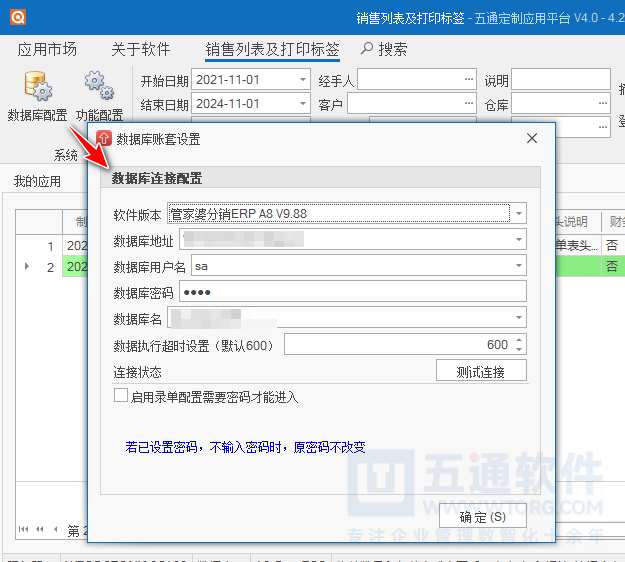The height and width of the screenshot is (562, 625).
Task: Close the 数据库账套设置 dialog
Action: pyautogui.click(x=532, y=138)
